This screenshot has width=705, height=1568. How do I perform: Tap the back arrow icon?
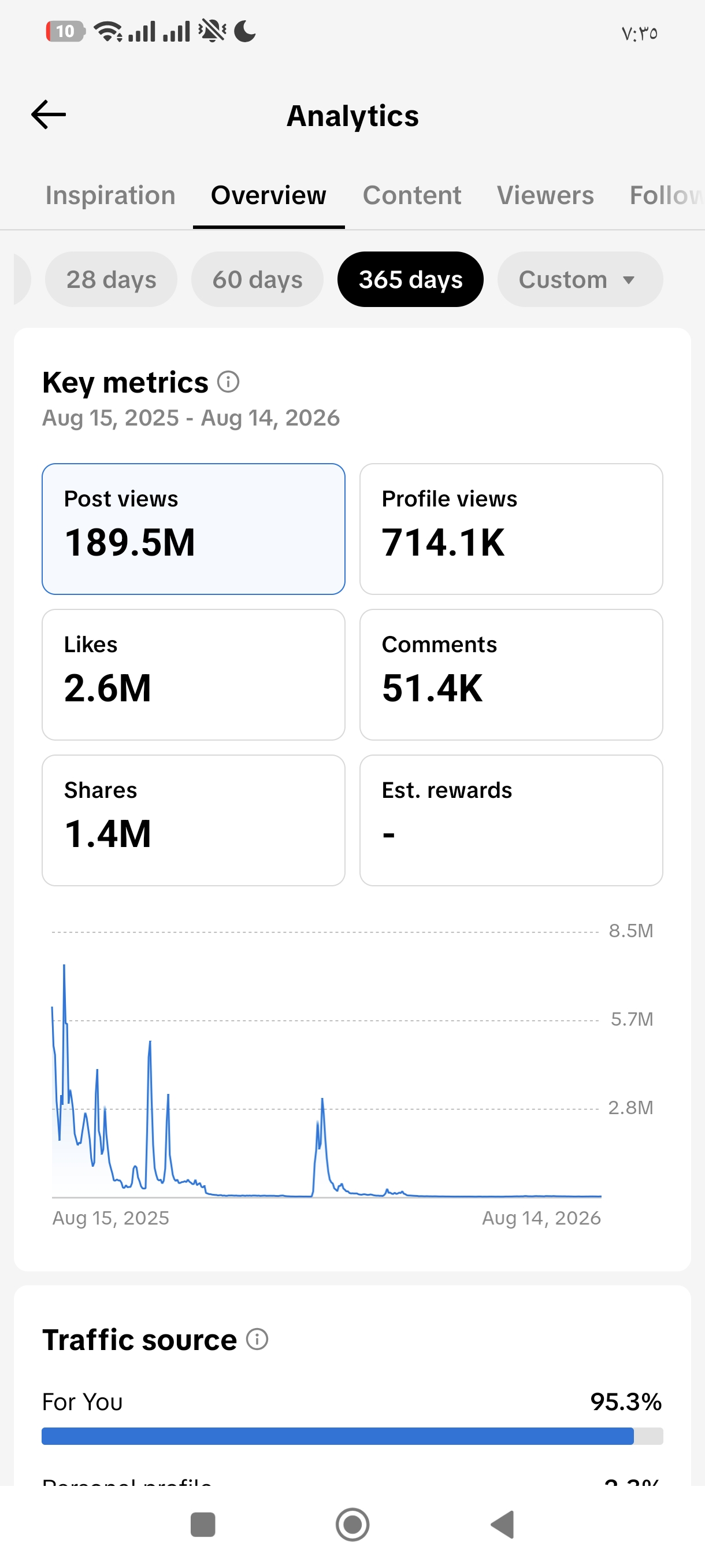tap(48, 115)
